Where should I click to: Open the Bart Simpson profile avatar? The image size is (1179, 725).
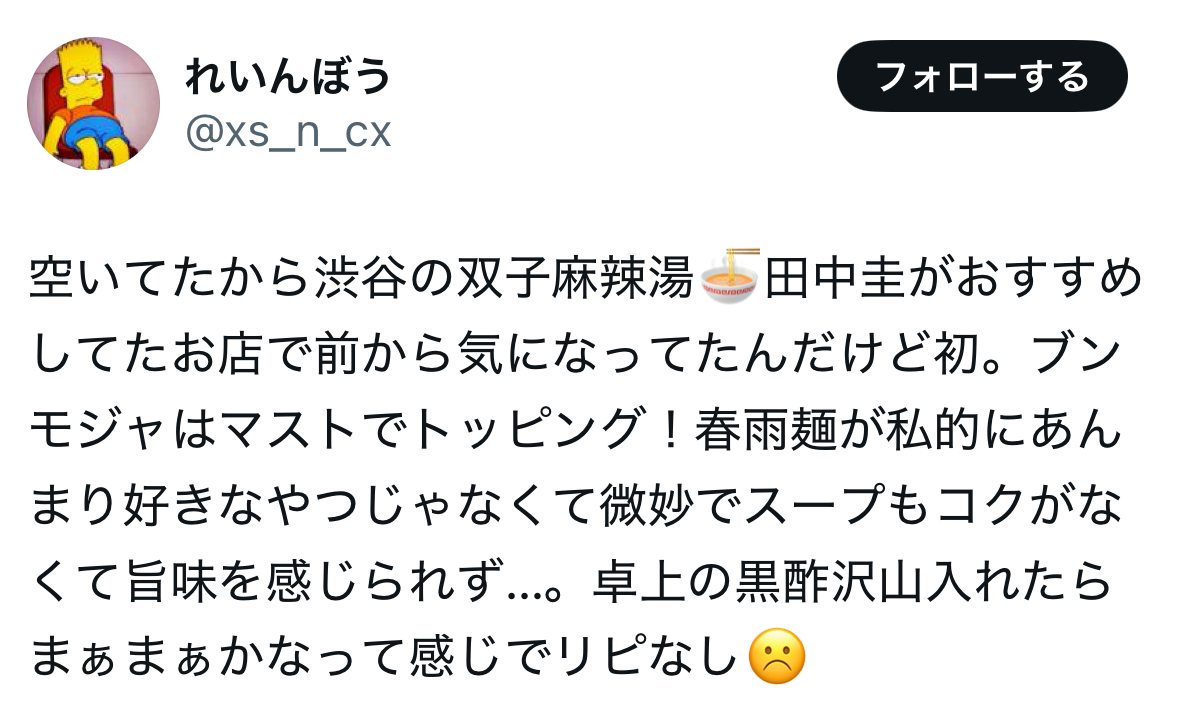(x=93, y=103)
